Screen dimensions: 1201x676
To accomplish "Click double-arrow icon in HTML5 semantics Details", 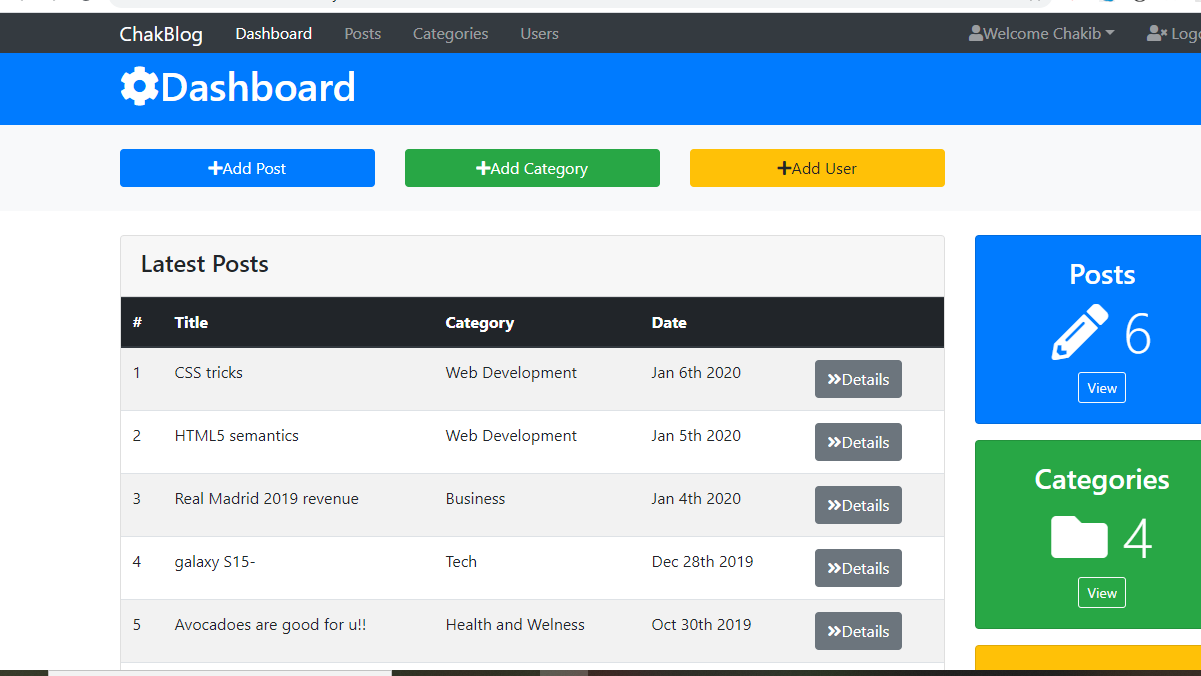I will (x=834, y=443).
